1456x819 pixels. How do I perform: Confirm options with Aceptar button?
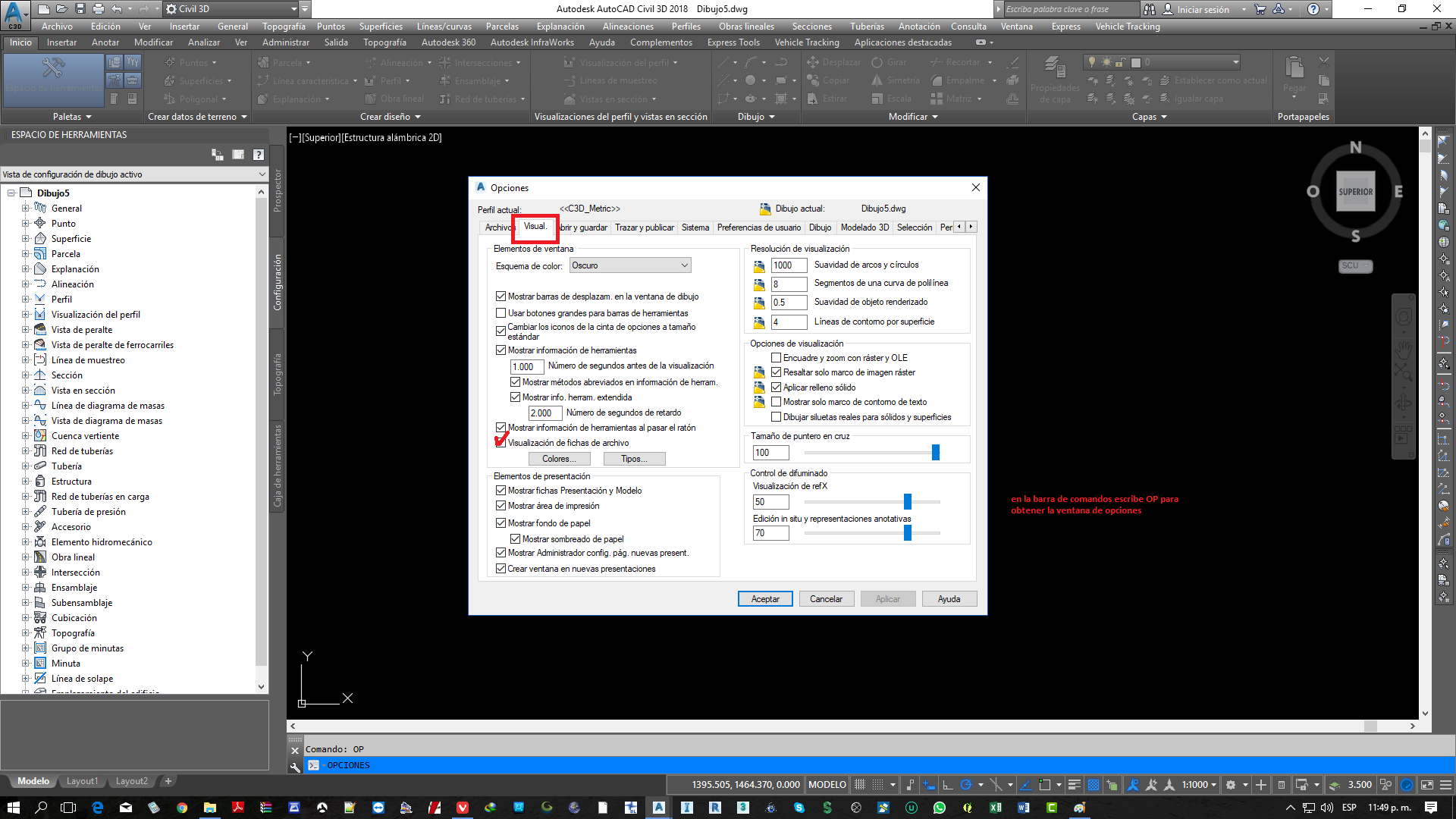coord(765,599)
